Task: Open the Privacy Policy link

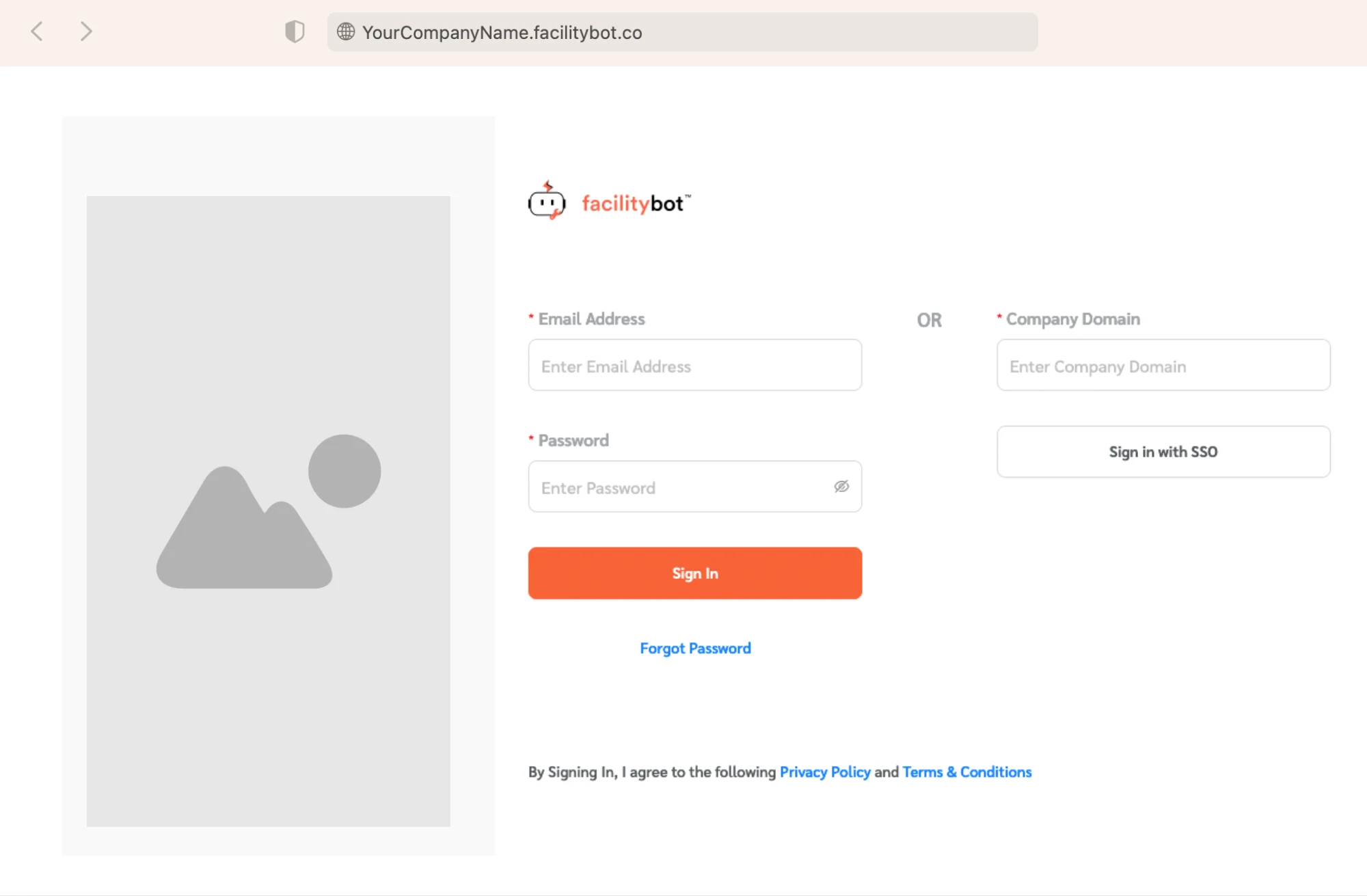Action: click(x=825, y=772)
